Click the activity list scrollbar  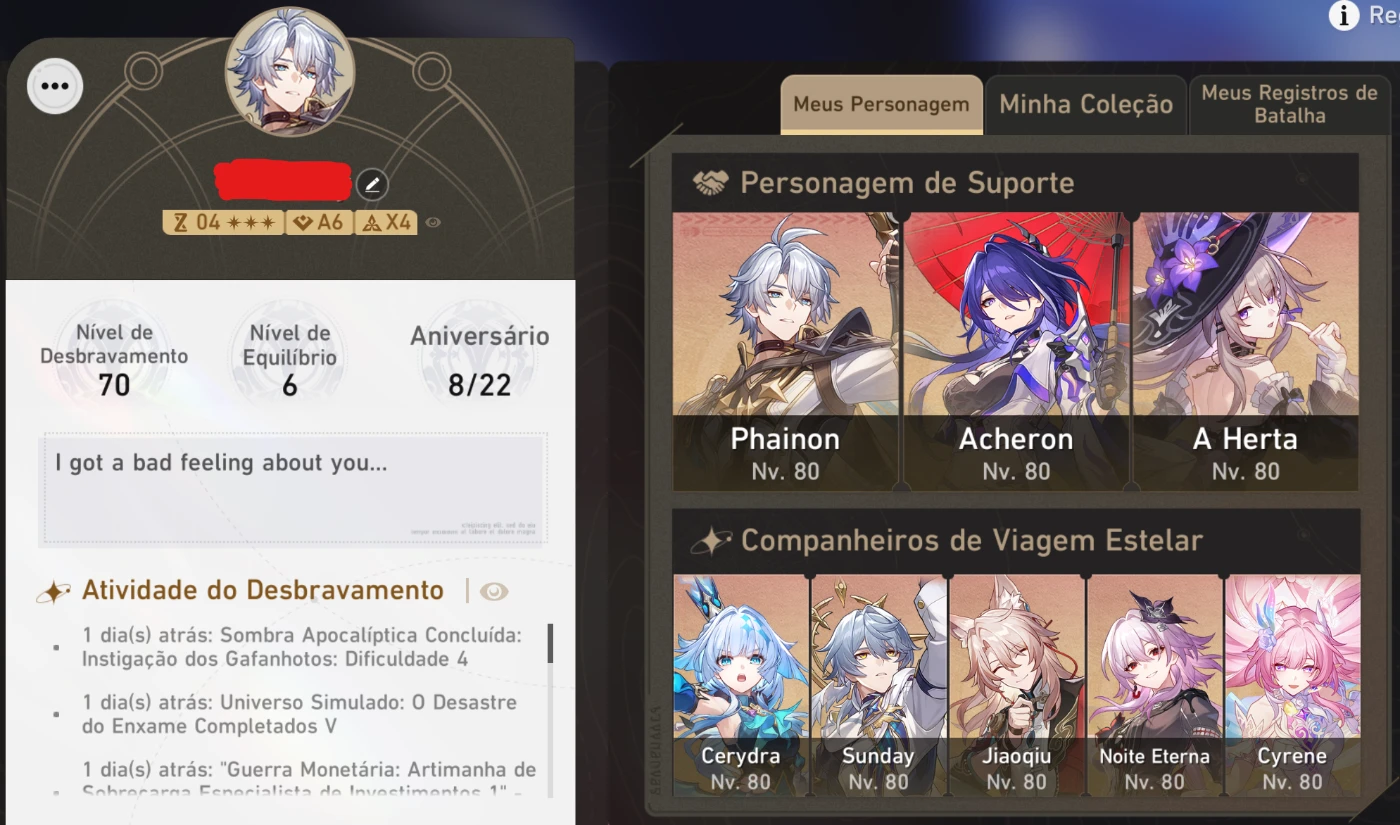click(549, 644)
